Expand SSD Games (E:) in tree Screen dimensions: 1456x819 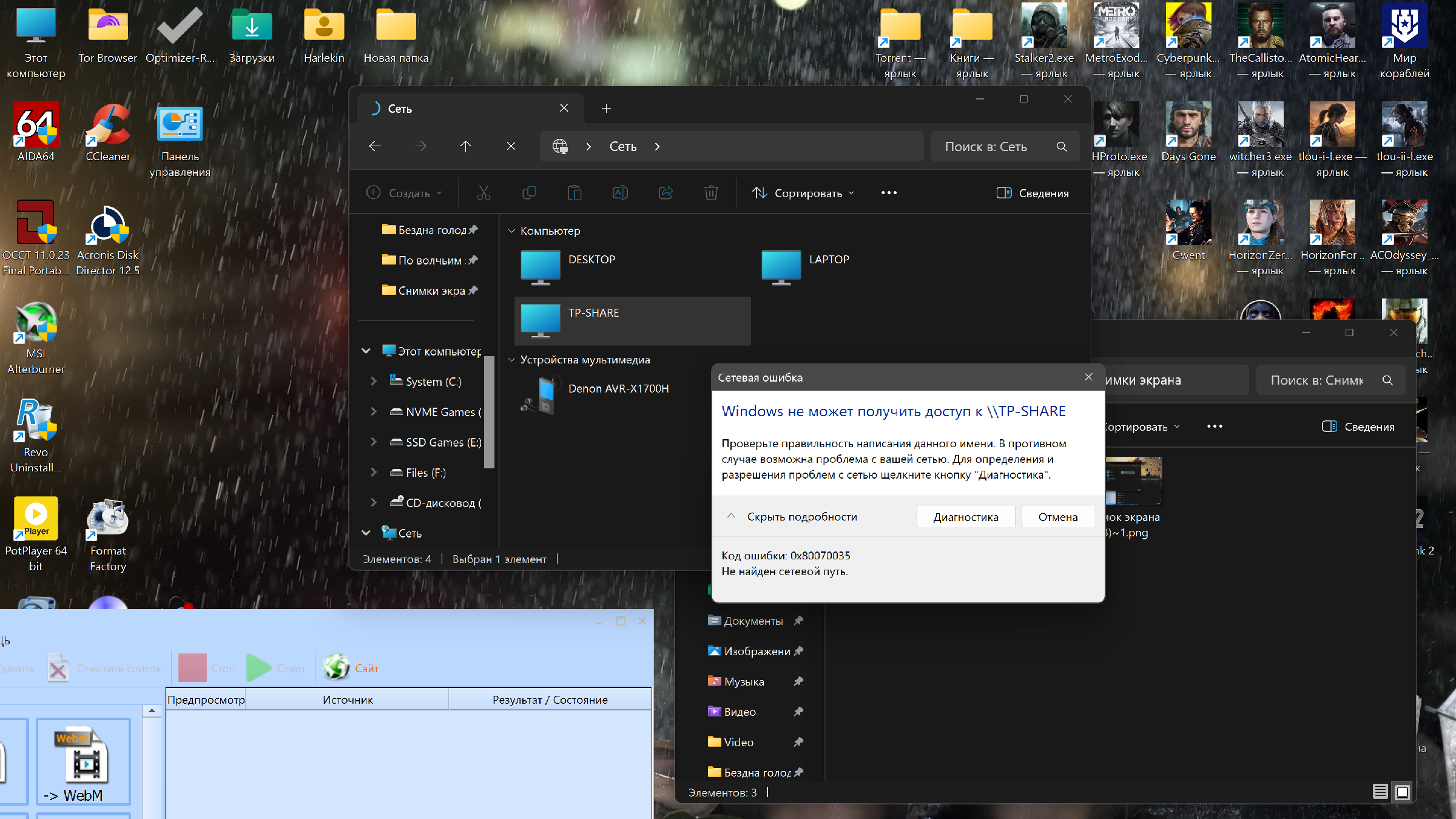[x=374, y=442]
